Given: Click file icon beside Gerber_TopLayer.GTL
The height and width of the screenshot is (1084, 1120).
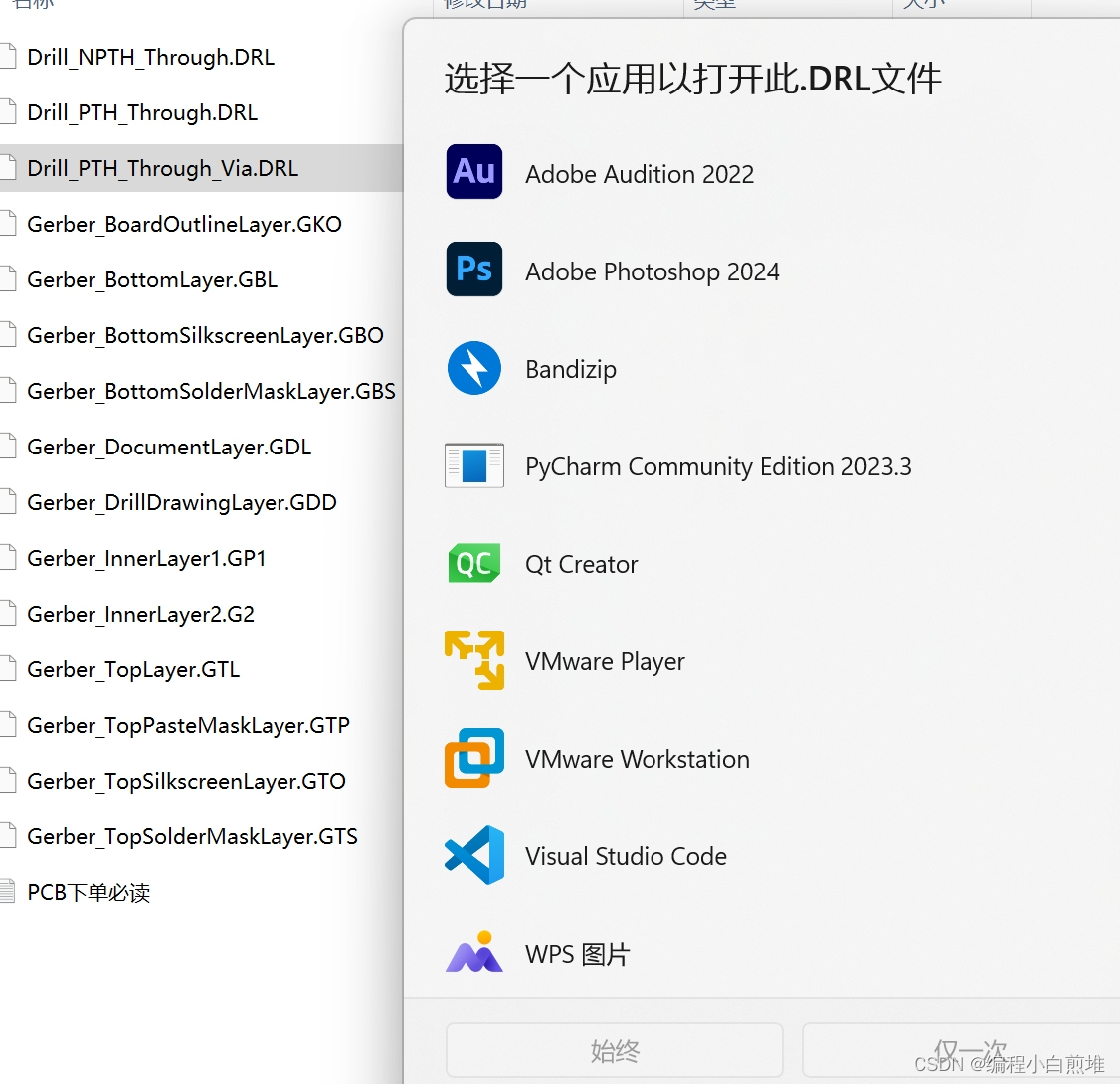Looking at the screenshot, I should (x=7, y=669).
